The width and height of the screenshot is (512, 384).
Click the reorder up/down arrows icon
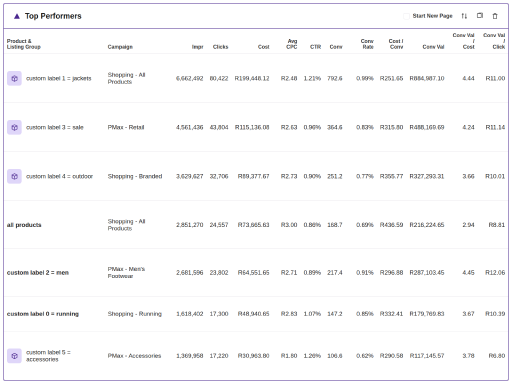click(464, 16)
